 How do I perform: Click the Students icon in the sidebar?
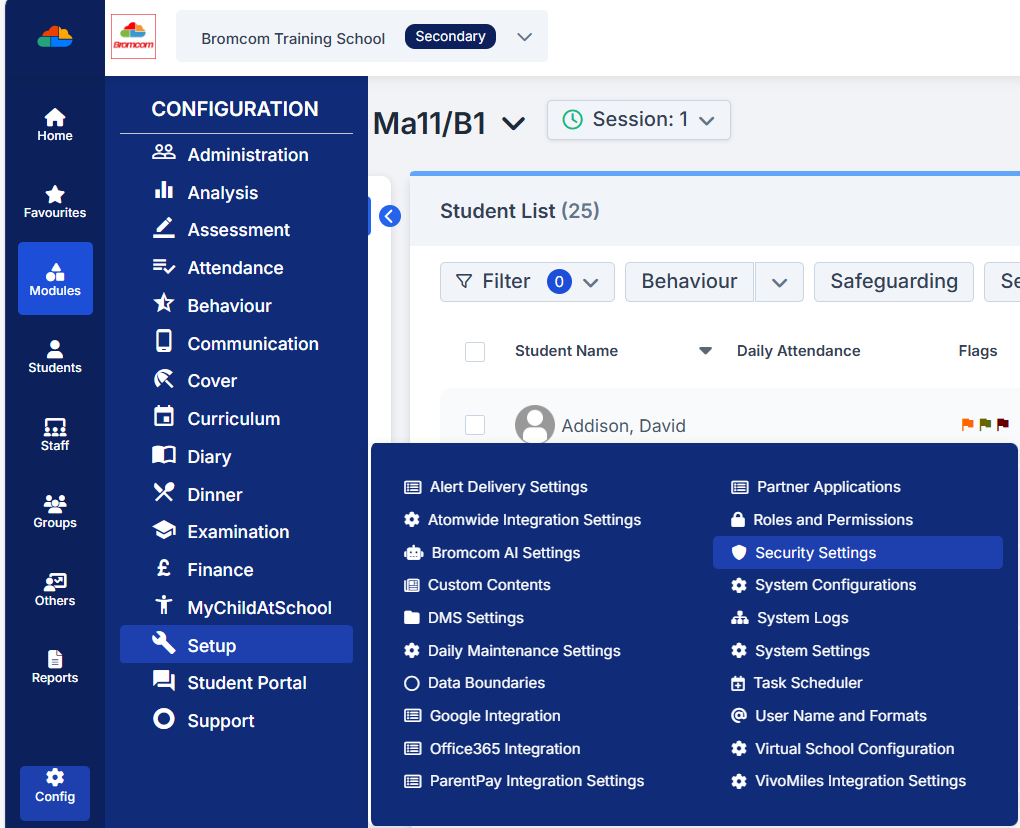54,355
